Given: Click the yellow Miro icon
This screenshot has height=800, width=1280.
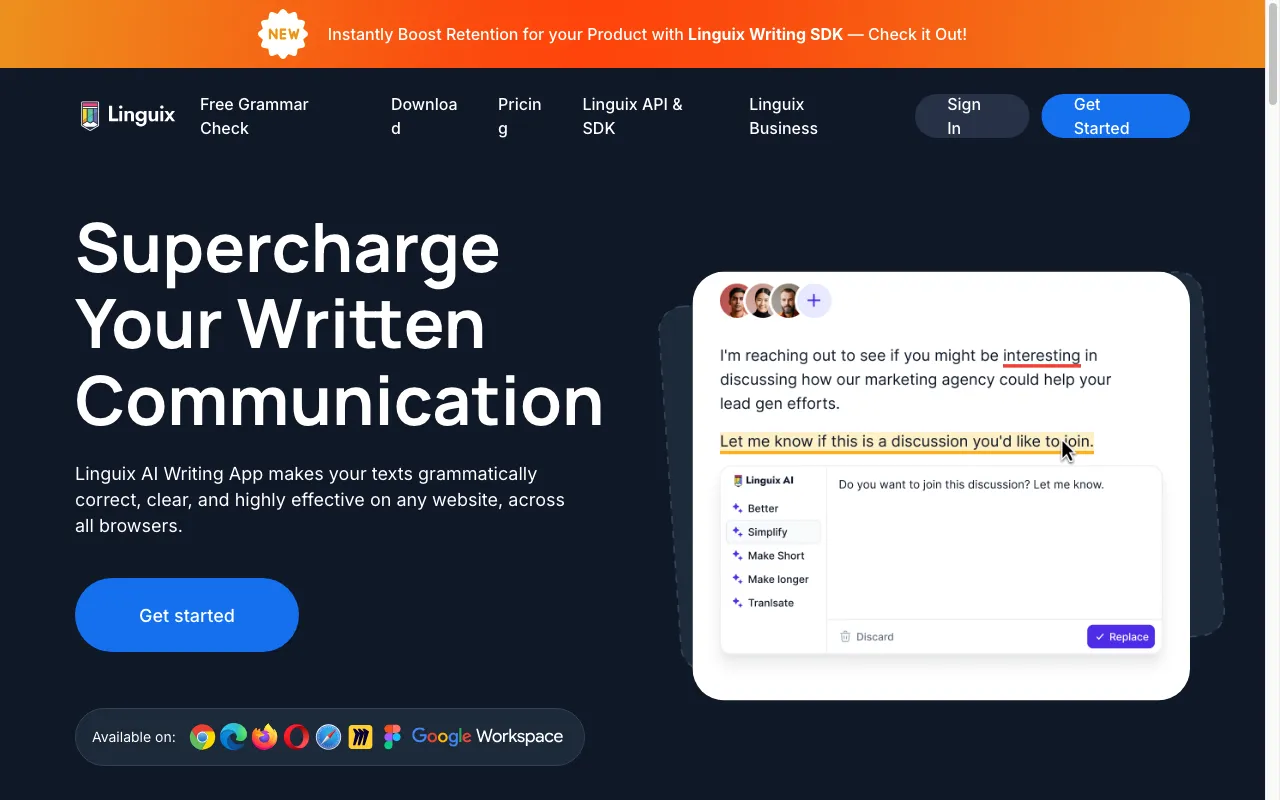Looking at the screenshot, I should [x=360, y=737].
